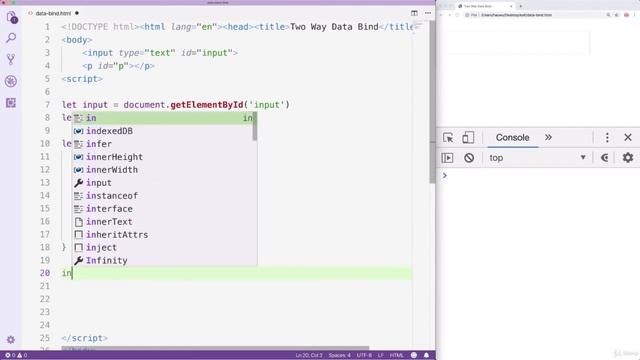This screenshot has width=640, height=360.
Task: Open the Extensions view in the activity bar
Action: 11,102
